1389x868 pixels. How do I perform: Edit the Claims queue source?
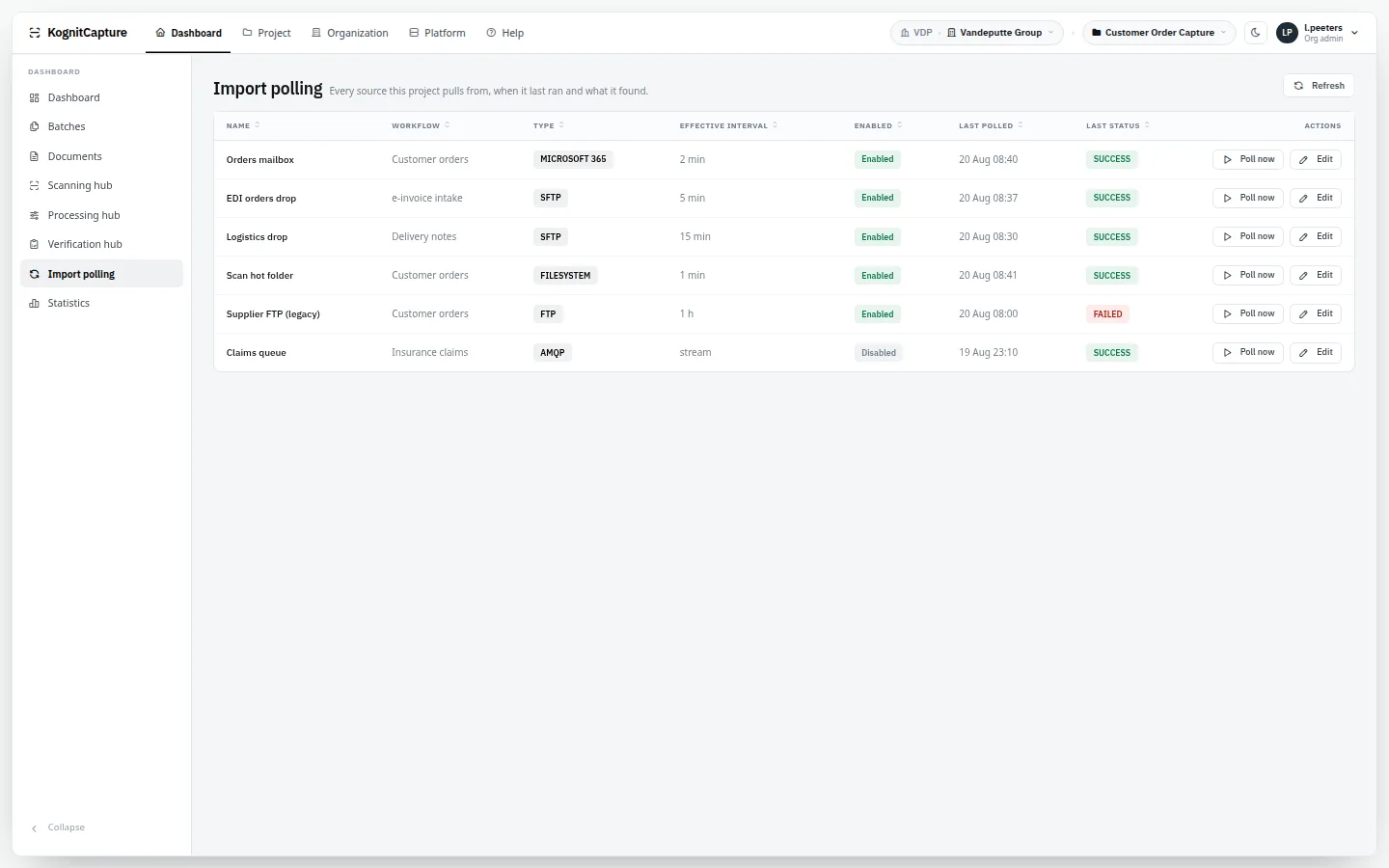tap(1316, 352)
